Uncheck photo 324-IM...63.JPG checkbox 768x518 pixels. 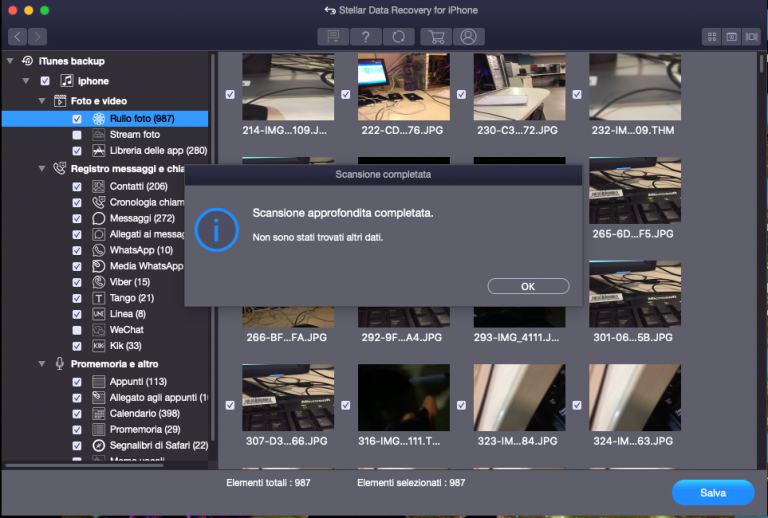tap(577, 405)
